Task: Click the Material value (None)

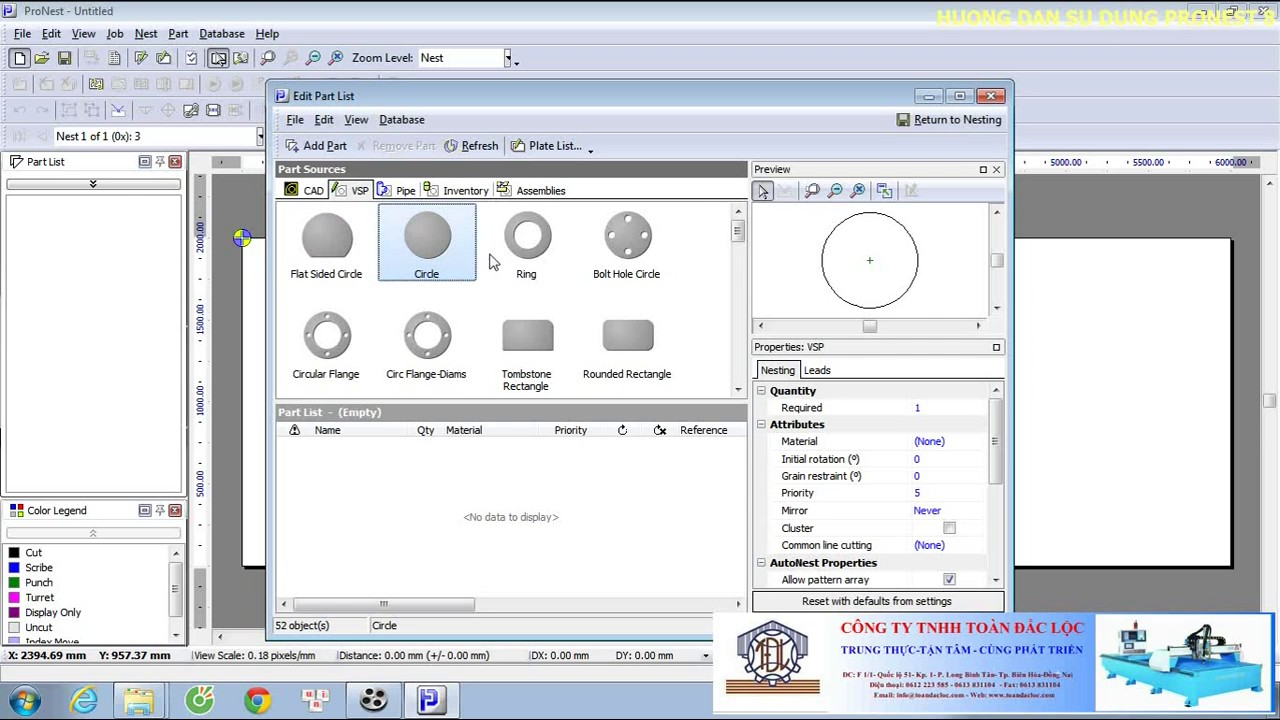Action: point(929,442)
